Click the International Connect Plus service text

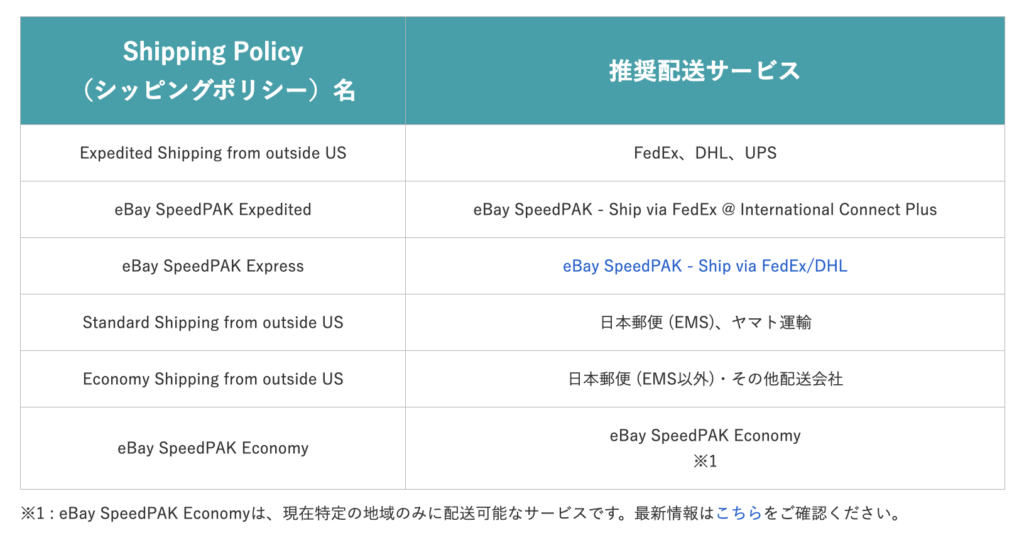839,210
